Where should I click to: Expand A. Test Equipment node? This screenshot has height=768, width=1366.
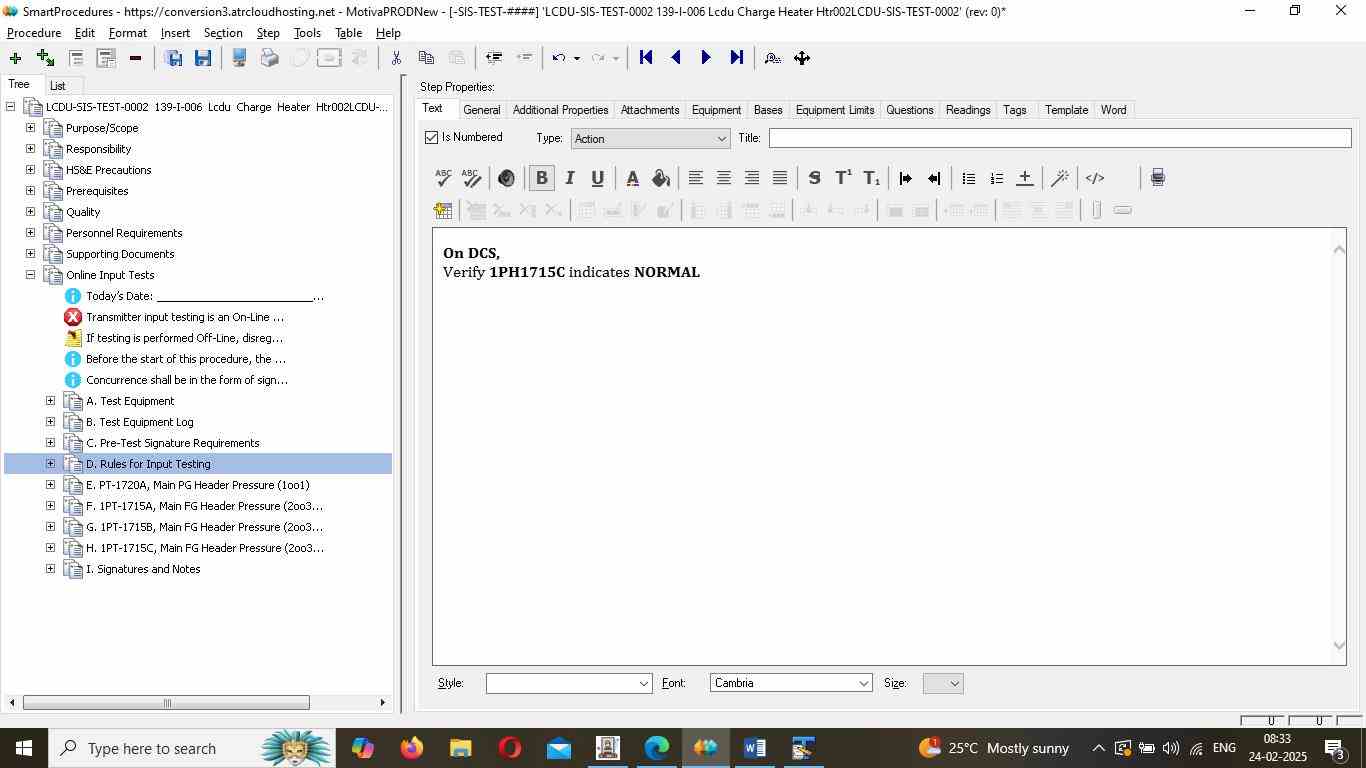(50, 401)
